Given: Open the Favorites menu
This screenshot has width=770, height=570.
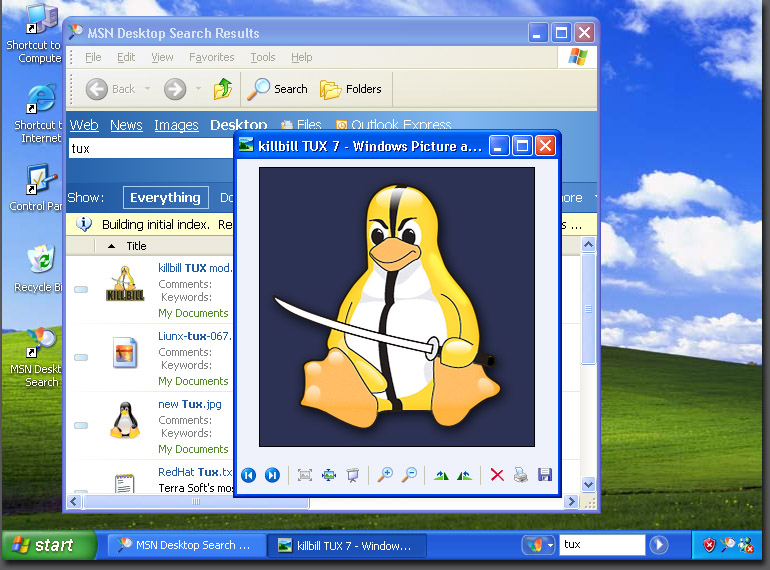Looking at the screenshot, I should [212, 57].
